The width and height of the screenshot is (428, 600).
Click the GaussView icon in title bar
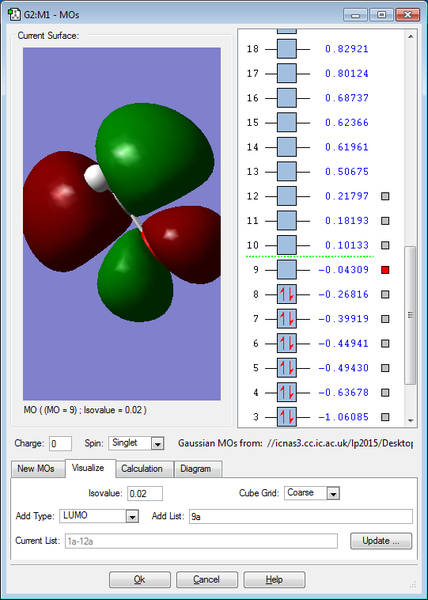[x=14, y=15]
